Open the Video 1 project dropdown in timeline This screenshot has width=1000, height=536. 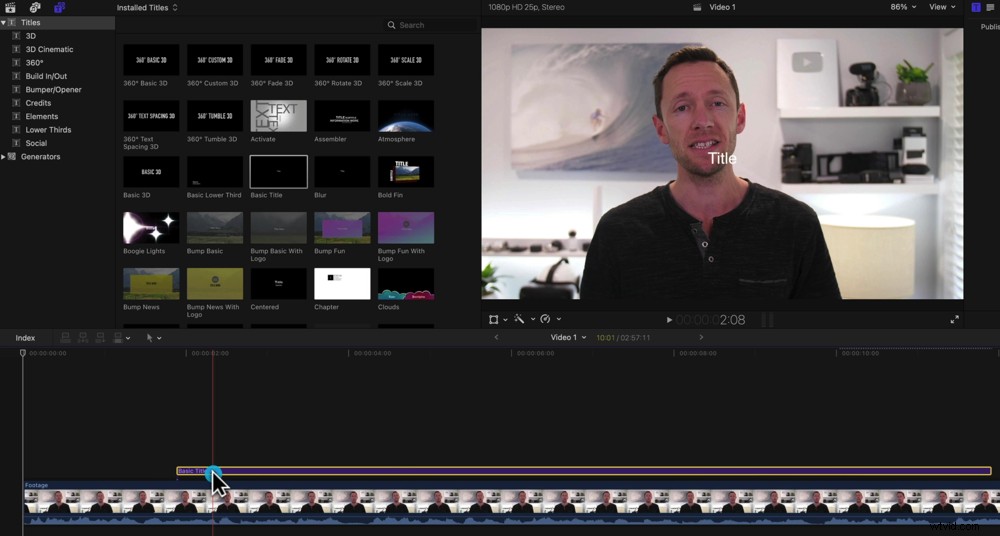(568, 337)
